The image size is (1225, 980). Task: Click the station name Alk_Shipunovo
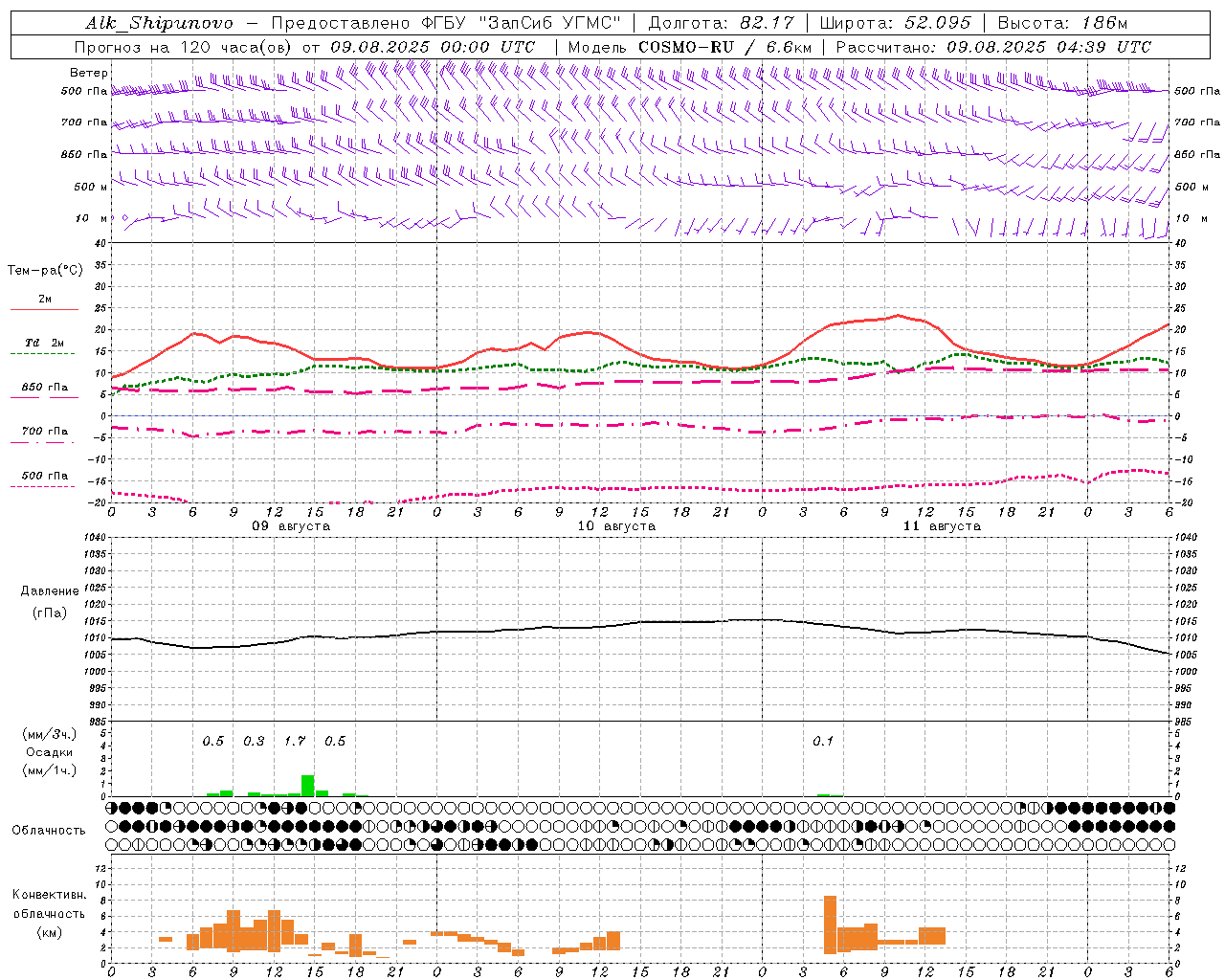pos(159,23)
